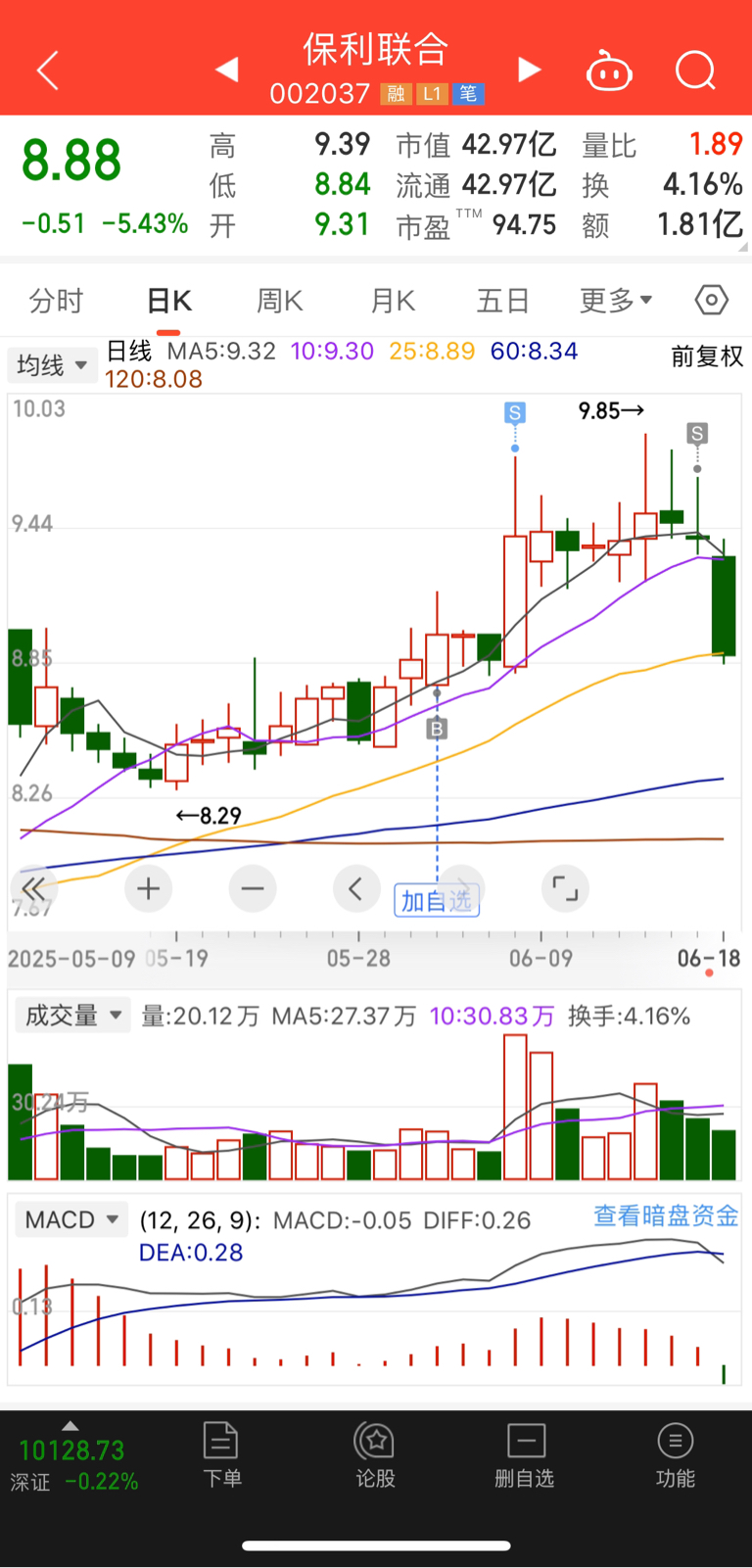Screen dimensions: 752x1568
Task: Enter fullscreen chart mode
Action: (565, 888)
